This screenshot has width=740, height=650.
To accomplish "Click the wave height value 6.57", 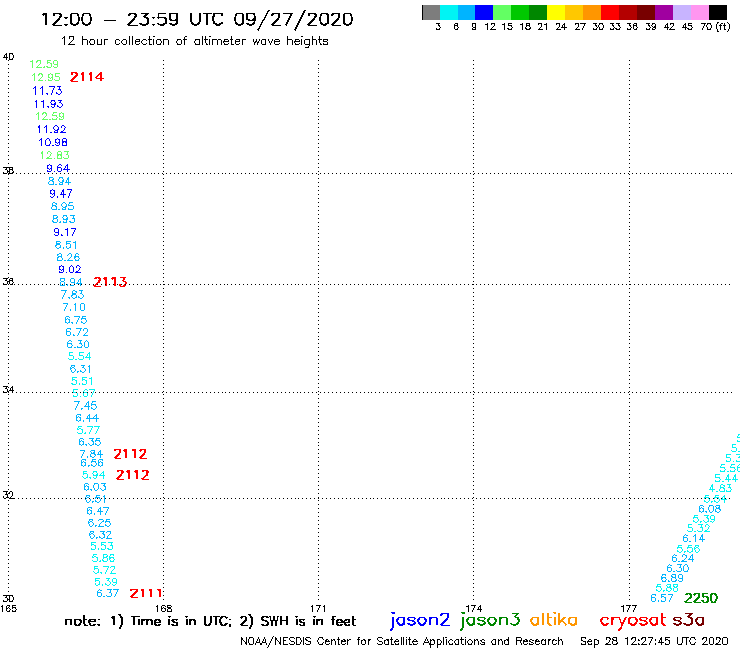I will [662, 599].
